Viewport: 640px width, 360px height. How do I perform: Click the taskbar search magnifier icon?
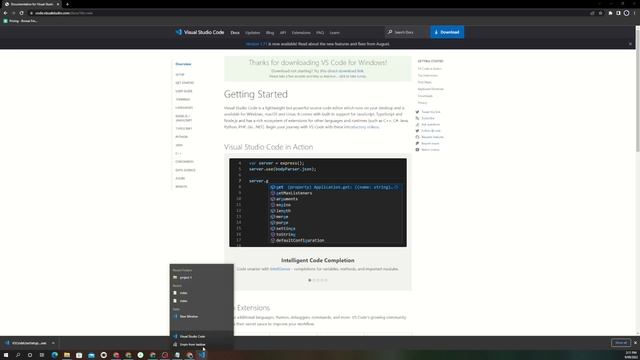[18, 355]
